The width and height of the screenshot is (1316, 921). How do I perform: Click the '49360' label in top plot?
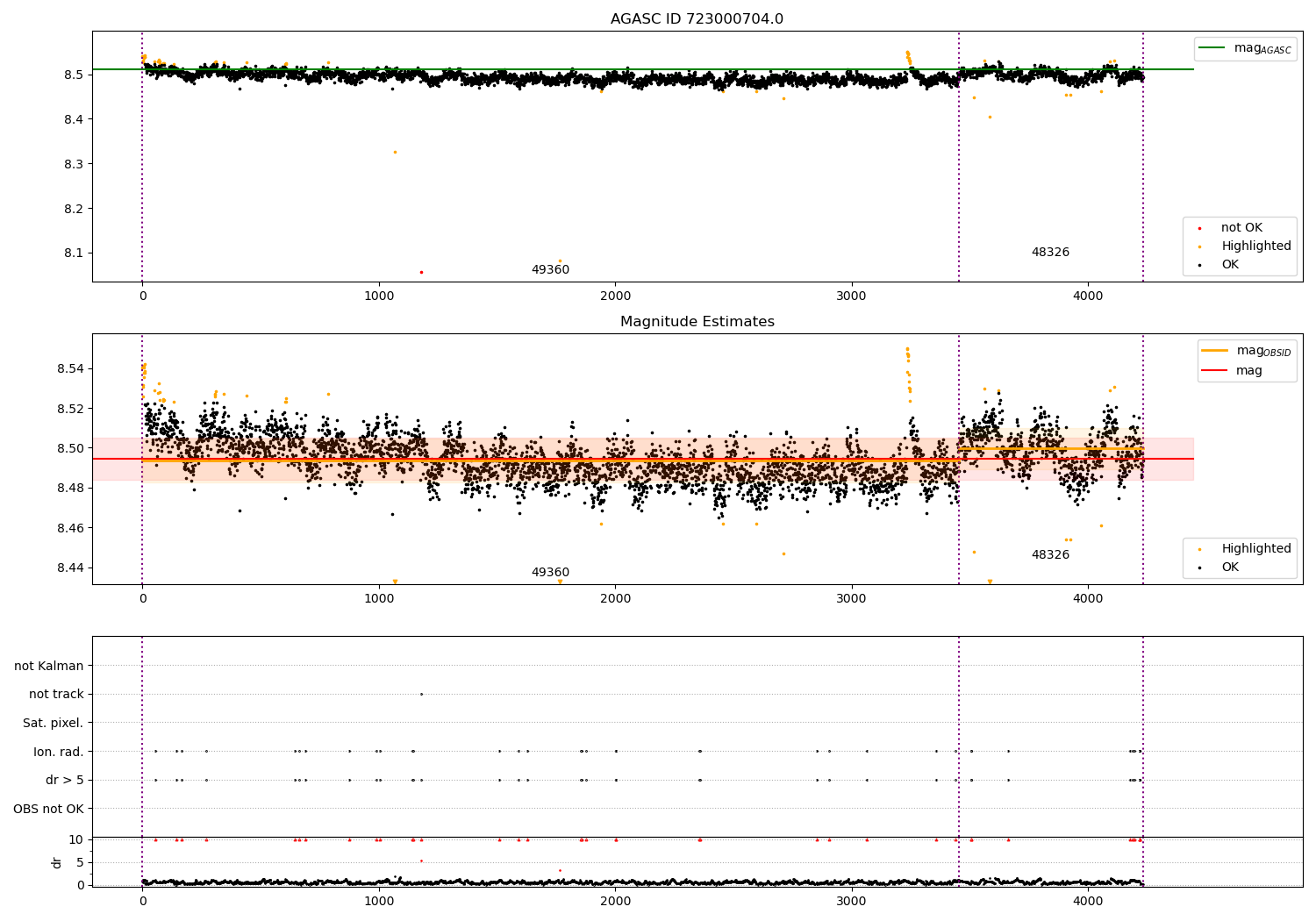pos(550,270)
